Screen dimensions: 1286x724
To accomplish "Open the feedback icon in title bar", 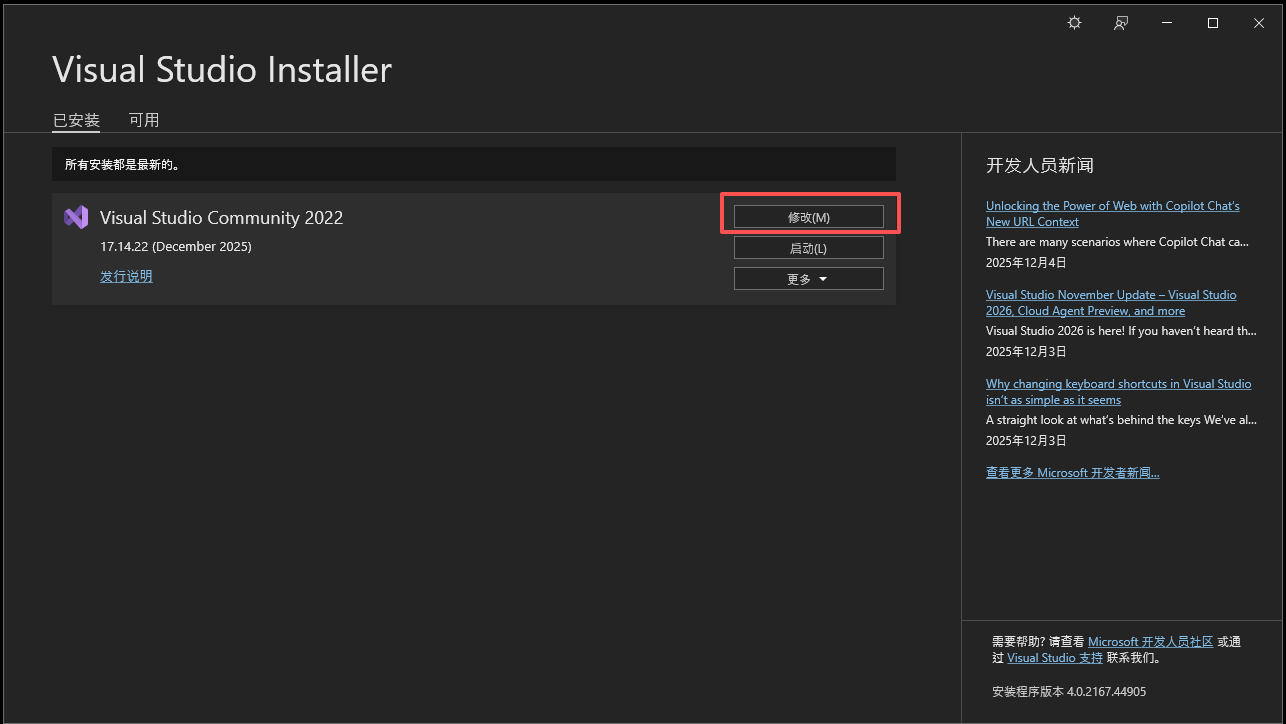I will [1121, 23].
